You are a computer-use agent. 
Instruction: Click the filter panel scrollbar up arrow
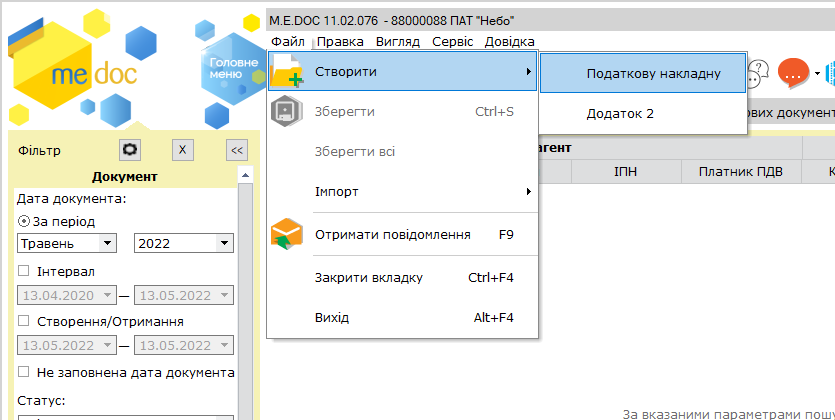click(245, 175)
